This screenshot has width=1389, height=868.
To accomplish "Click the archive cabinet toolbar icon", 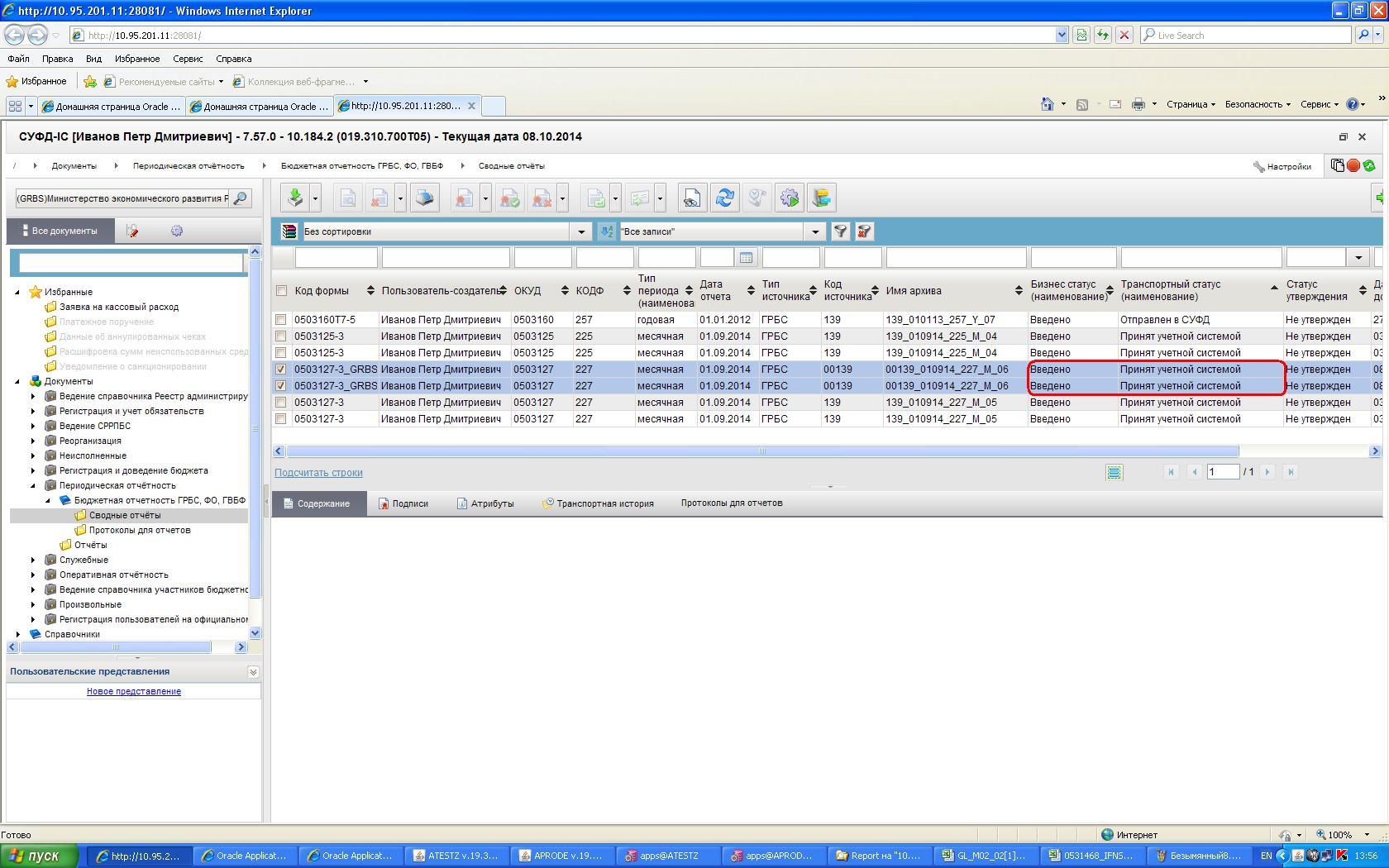I will point(821,198).
